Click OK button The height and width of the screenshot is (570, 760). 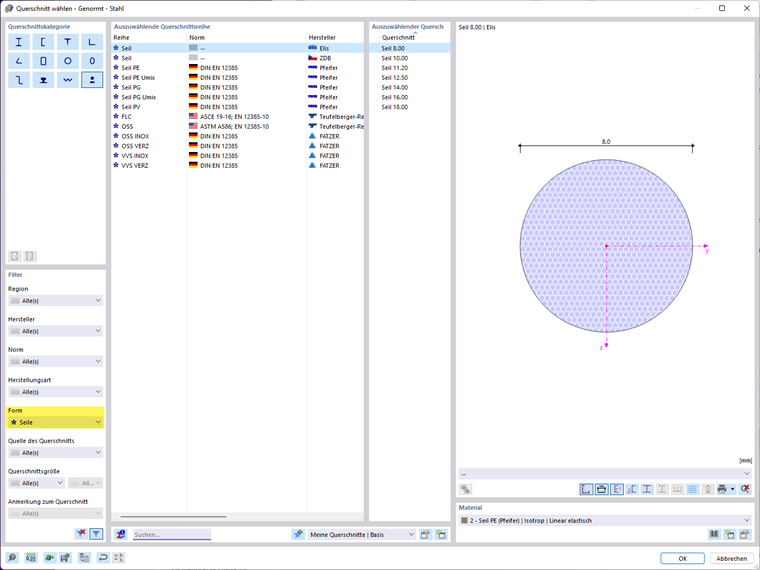(x=682, y=558)
